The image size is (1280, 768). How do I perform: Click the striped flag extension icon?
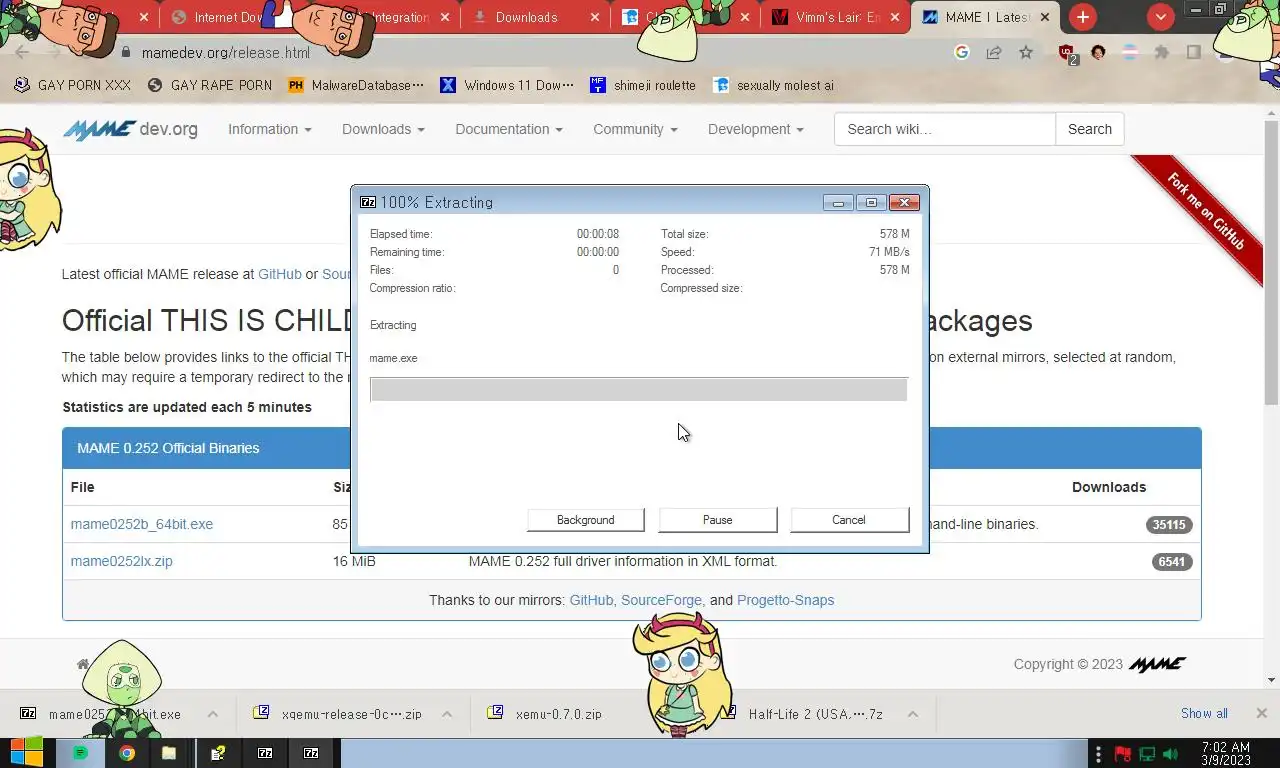tap(1130, 52)
